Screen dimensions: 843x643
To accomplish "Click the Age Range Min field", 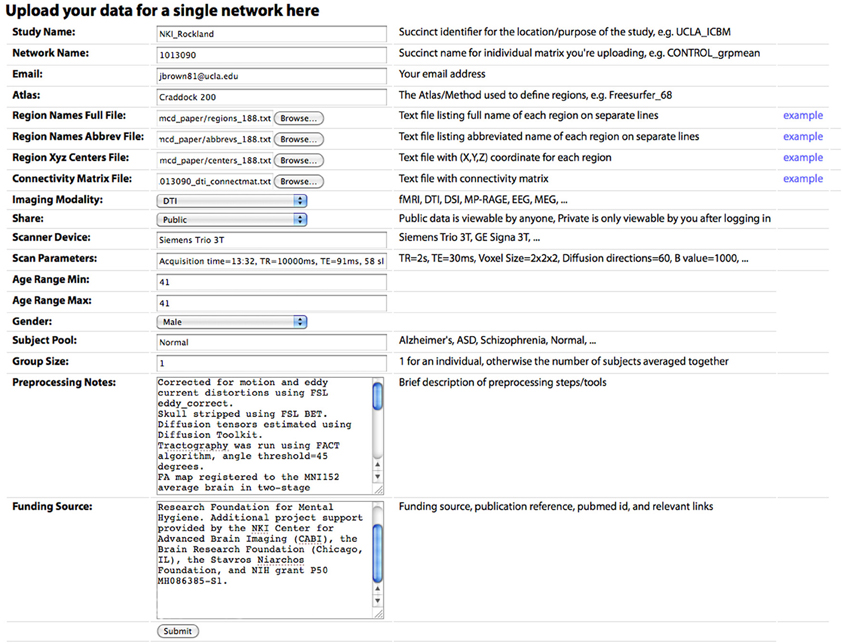I will pyautogui.click(x=272, y=282).
